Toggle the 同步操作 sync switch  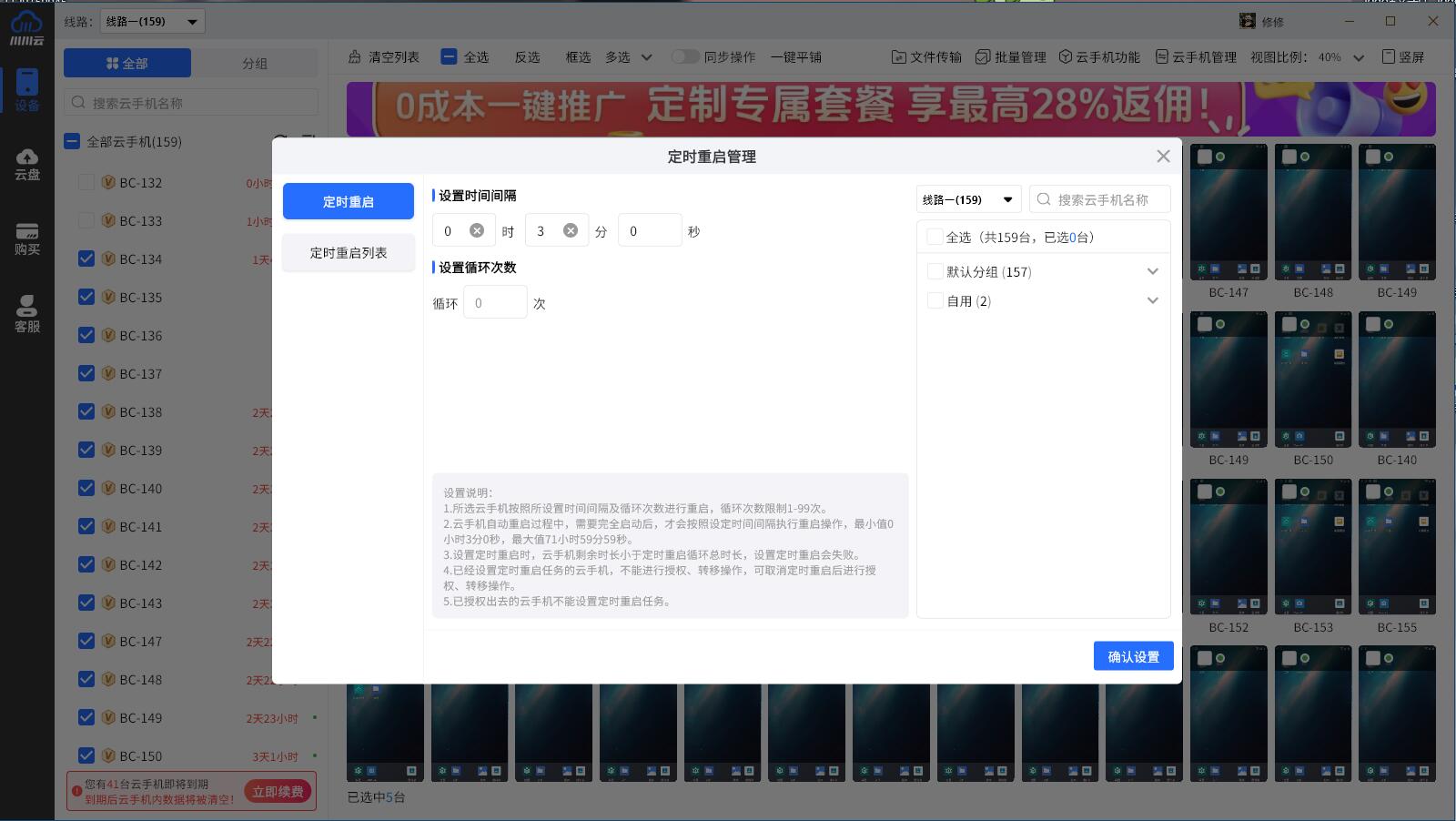(685, 57)
